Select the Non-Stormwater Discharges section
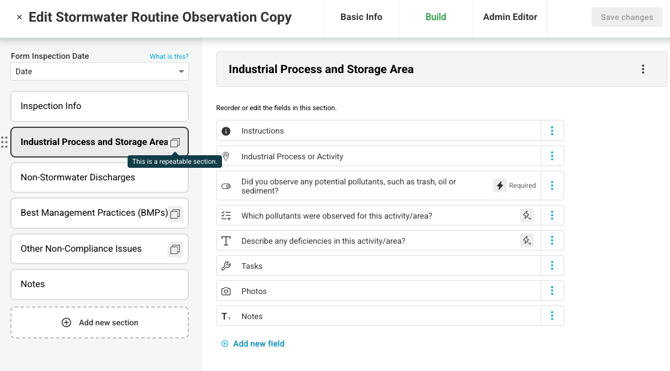This screenshot has width=670, height=371. (x=100, y=177)
